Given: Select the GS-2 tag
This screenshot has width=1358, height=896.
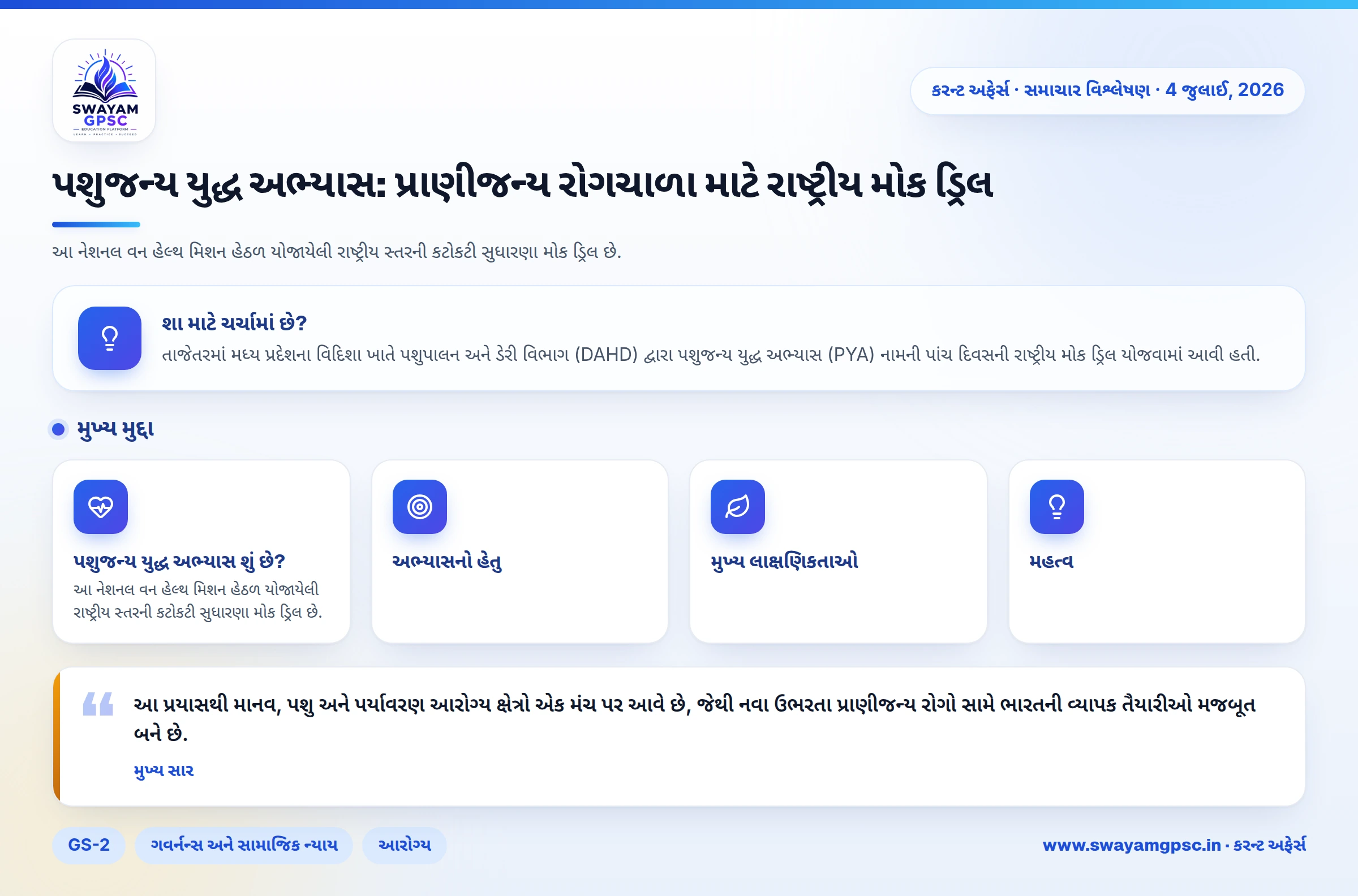Looking at the screenshot, I should click(x=89, y=845).
